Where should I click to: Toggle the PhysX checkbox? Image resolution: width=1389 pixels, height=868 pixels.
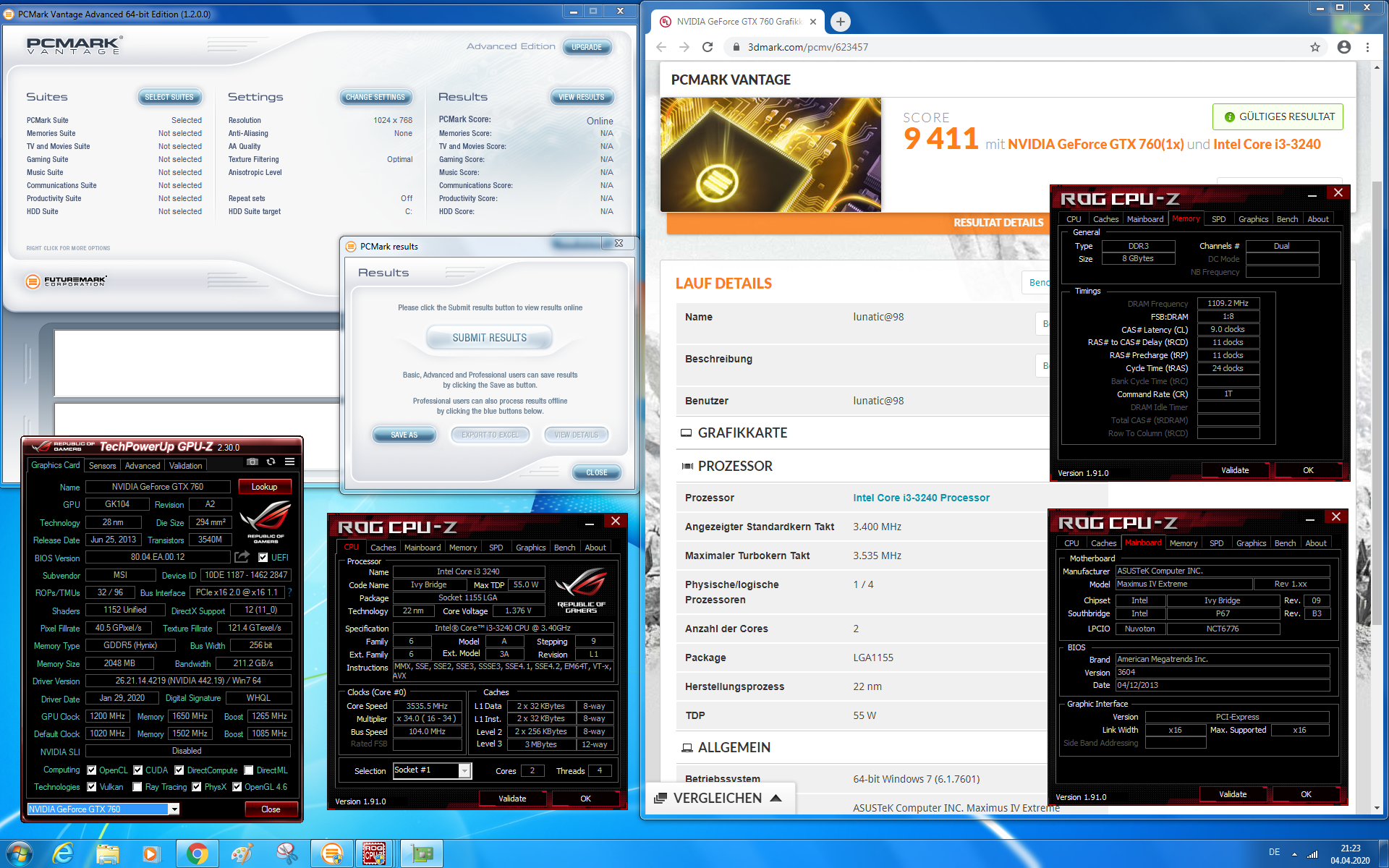[196, 787]
